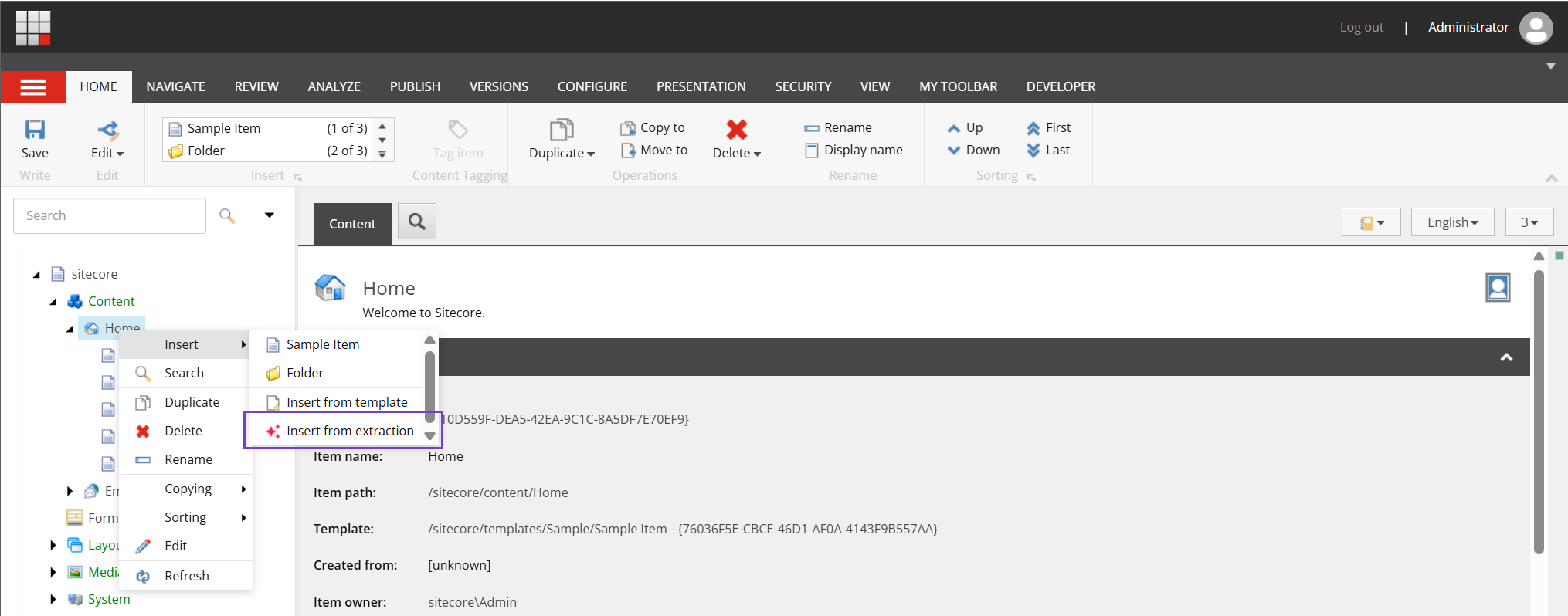Click the Duplicate icon in ribbon

tap(562, 129)
